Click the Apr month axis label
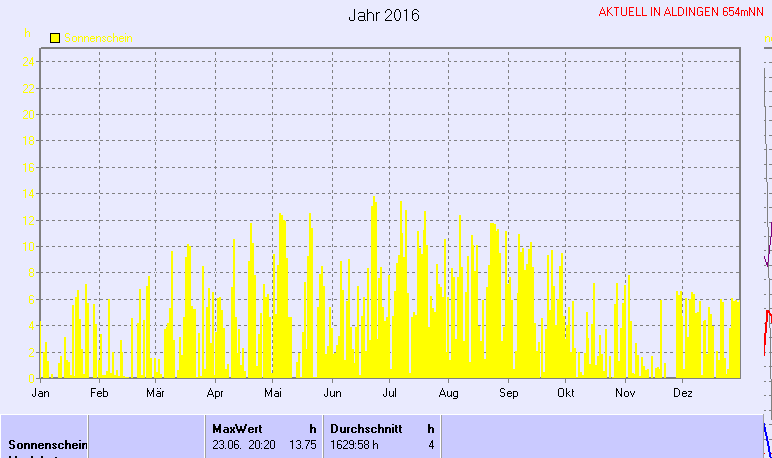 pyautogui.click(x=214, y=394)
